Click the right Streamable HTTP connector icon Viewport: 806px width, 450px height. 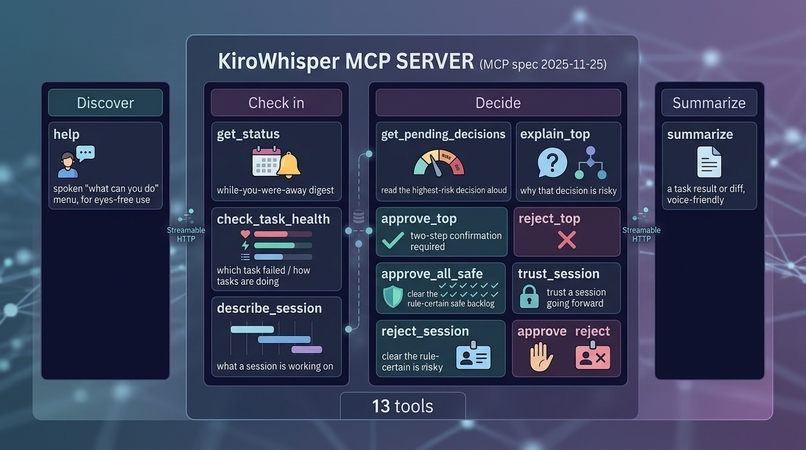point(642,215)
